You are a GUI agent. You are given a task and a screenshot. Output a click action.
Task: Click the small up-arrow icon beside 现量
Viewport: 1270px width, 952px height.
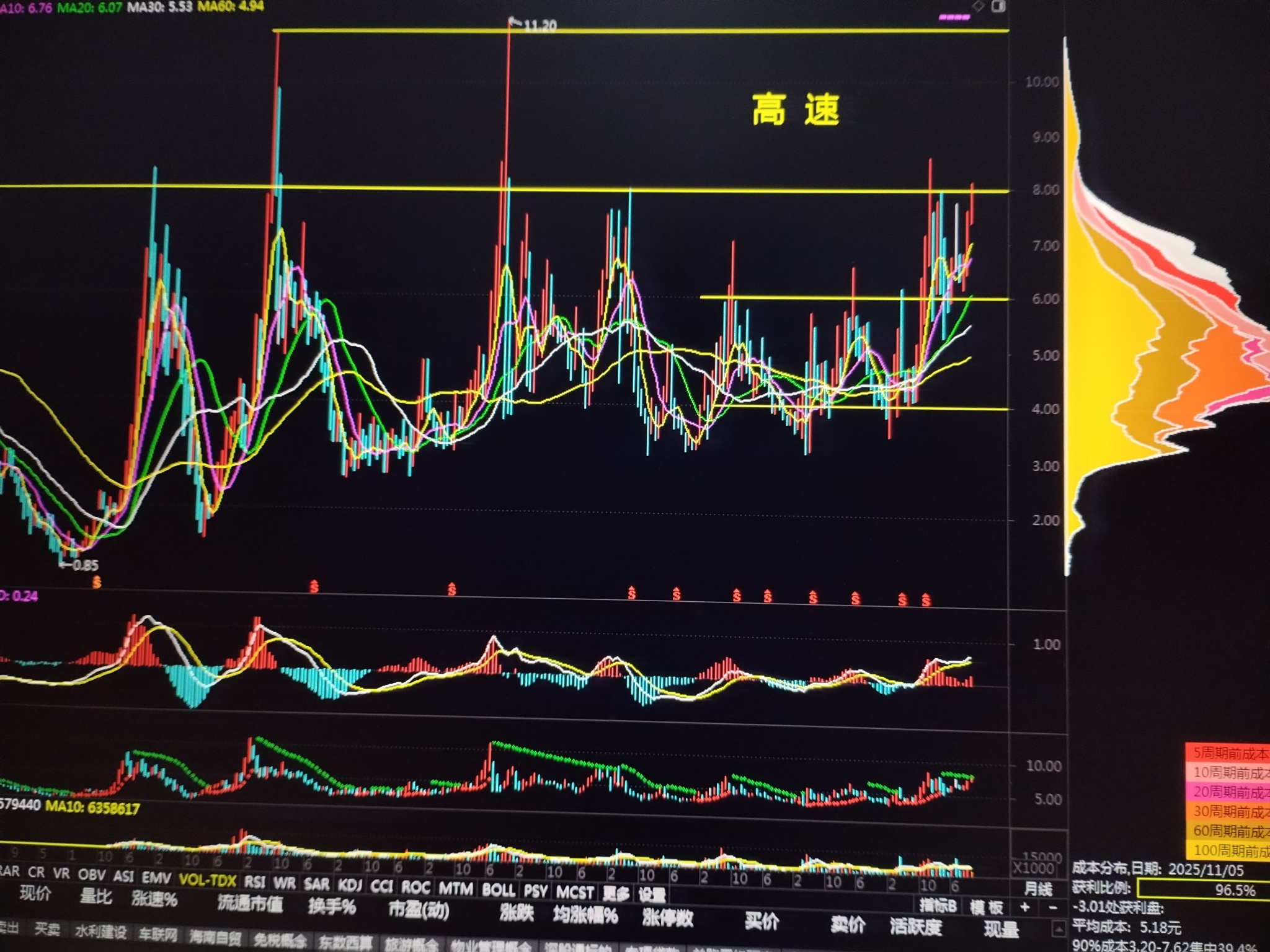click(1059, 929)
